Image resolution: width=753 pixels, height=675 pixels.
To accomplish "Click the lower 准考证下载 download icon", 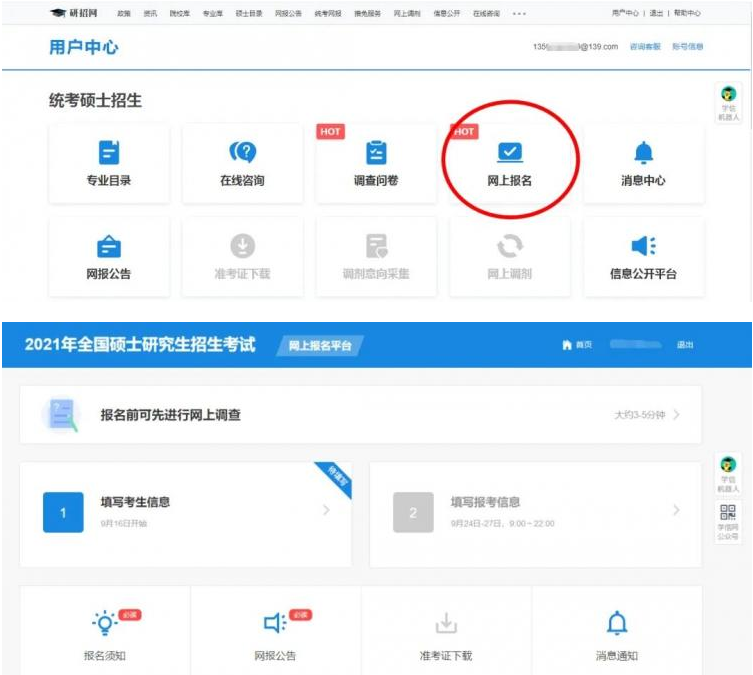I will [x=446, y=623].
